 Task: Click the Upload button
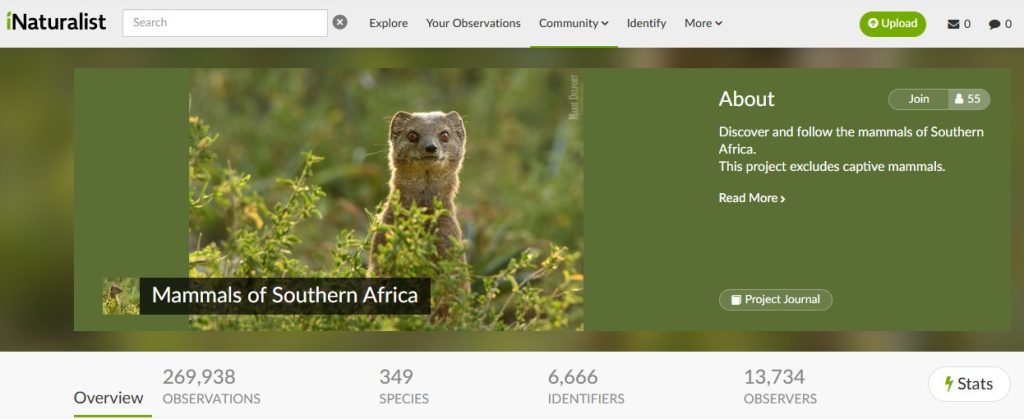(x=892, y=23)
